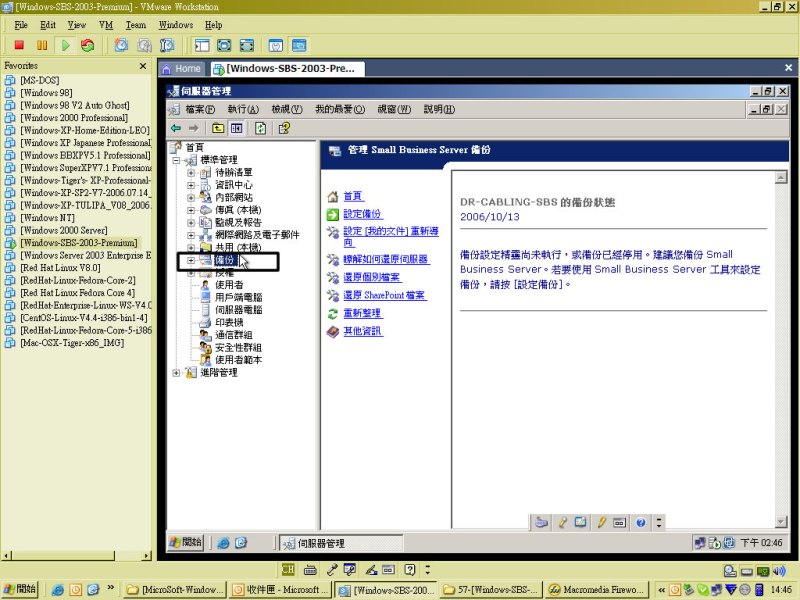
Task: Expand the 內部網站 tree node
Action: pyautogui.click(x=190, y=197)
